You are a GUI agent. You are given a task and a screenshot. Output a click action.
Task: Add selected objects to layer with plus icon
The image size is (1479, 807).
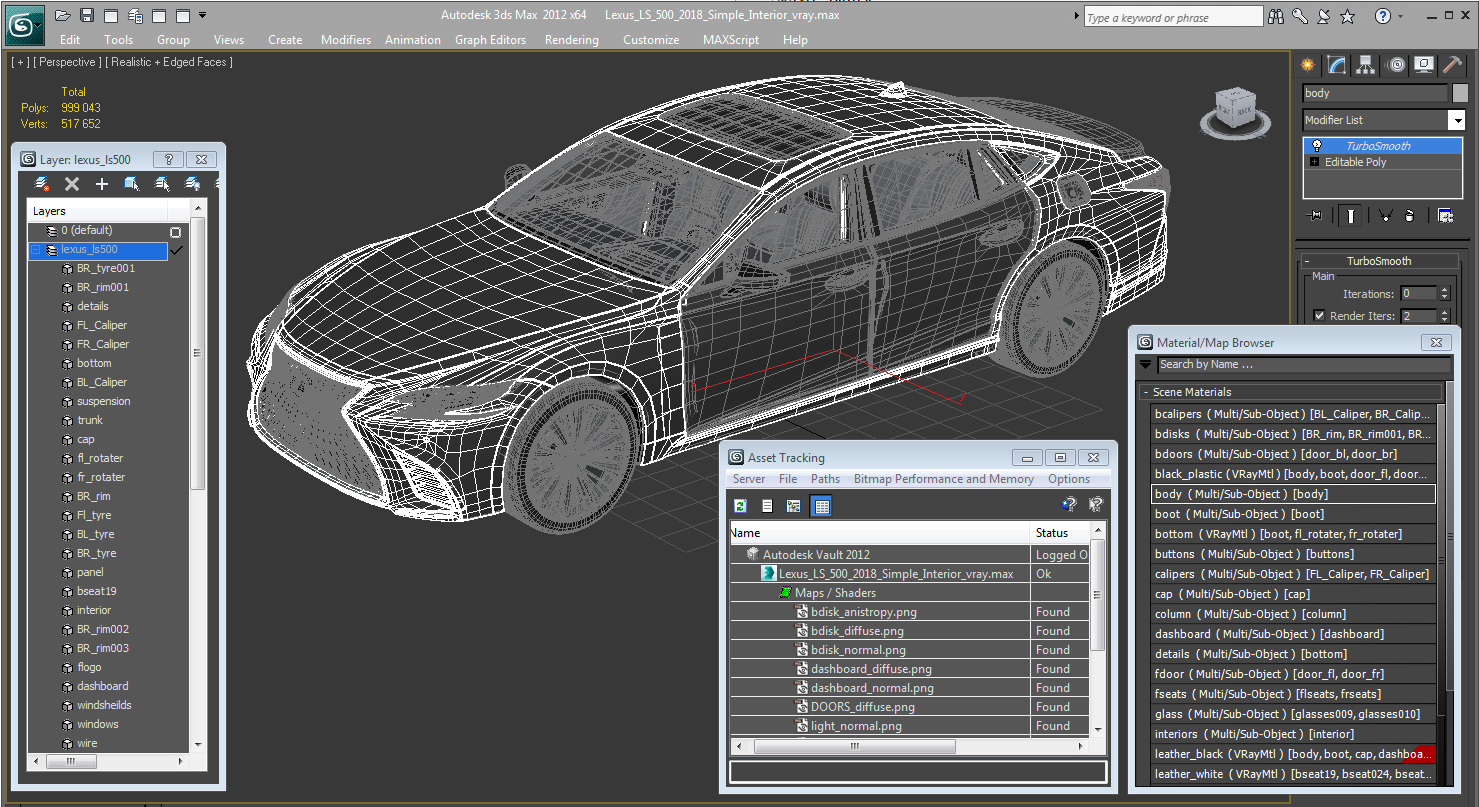pyautogui.click(x=101, y=184)
